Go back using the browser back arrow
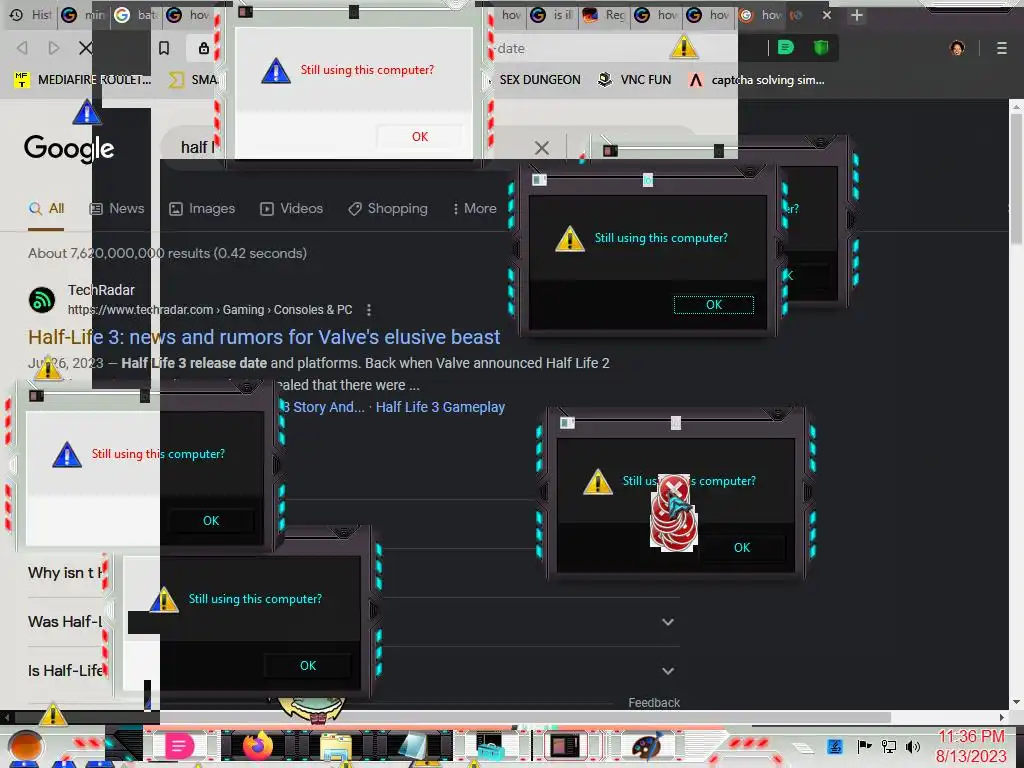Screen dimensions: 1024x768 [x=22, y=48]
